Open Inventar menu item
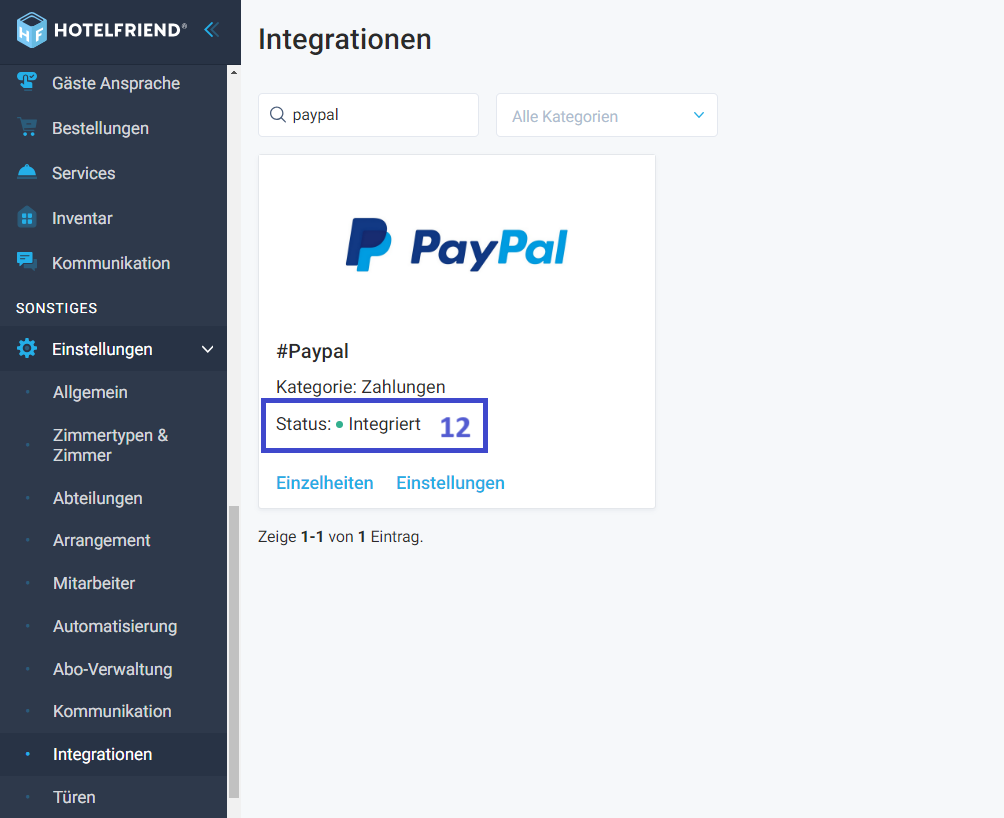Image resolution: width=1004 pixels, height=818 pixels. click(82, 218)
